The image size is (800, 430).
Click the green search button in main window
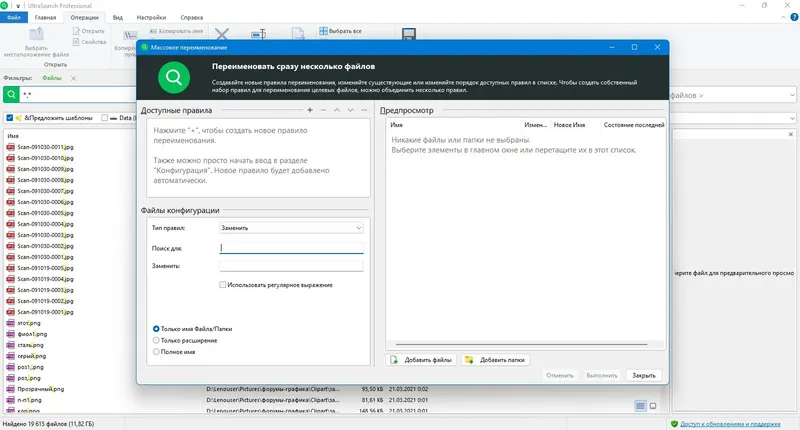click(11, 94)
